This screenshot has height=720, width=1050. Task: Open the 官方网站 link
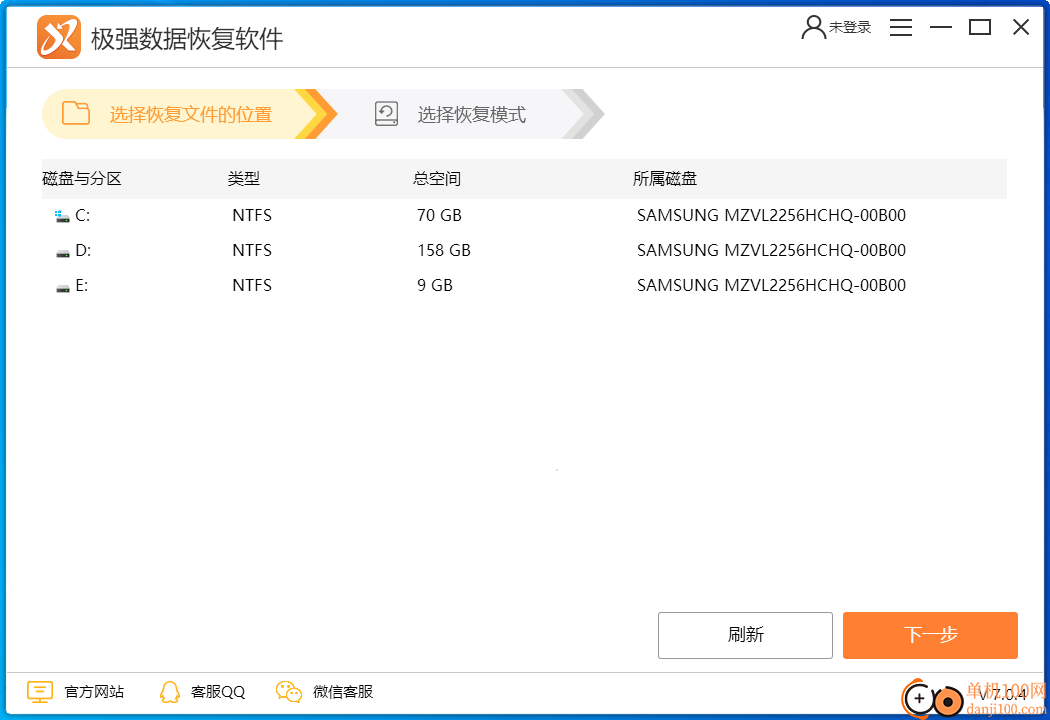point(94,692)
